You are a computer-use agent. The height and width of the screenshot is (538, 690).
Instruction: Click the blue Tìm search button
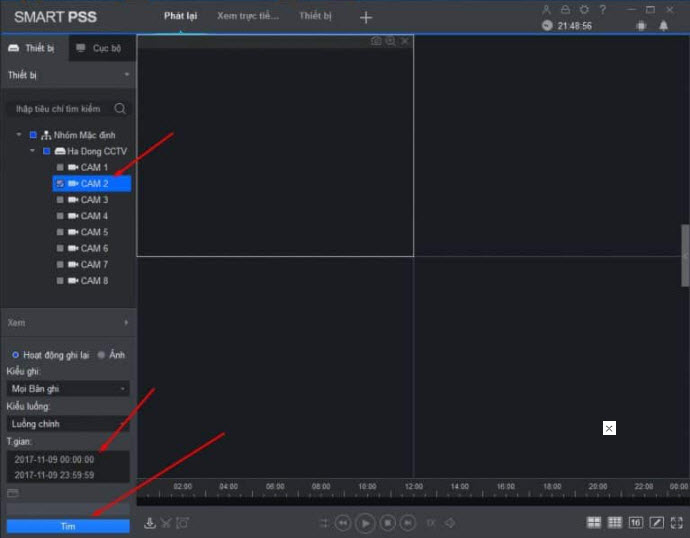68,526
